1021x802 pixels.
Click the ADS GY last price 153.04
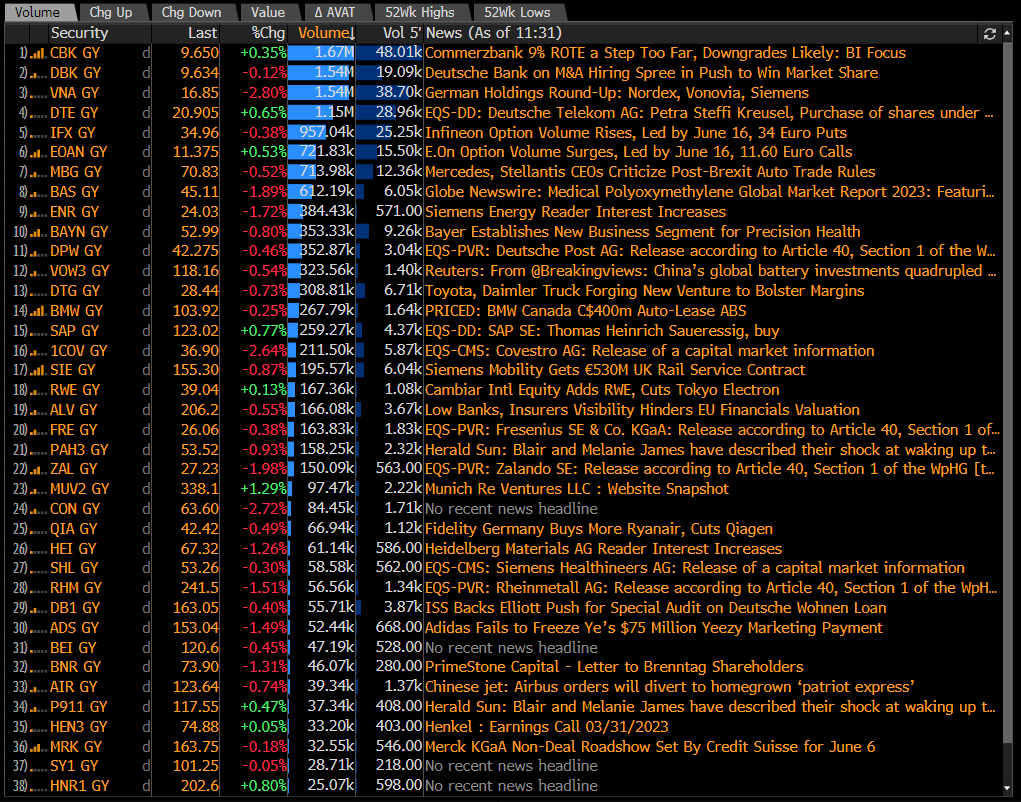(x=195, y=628)
